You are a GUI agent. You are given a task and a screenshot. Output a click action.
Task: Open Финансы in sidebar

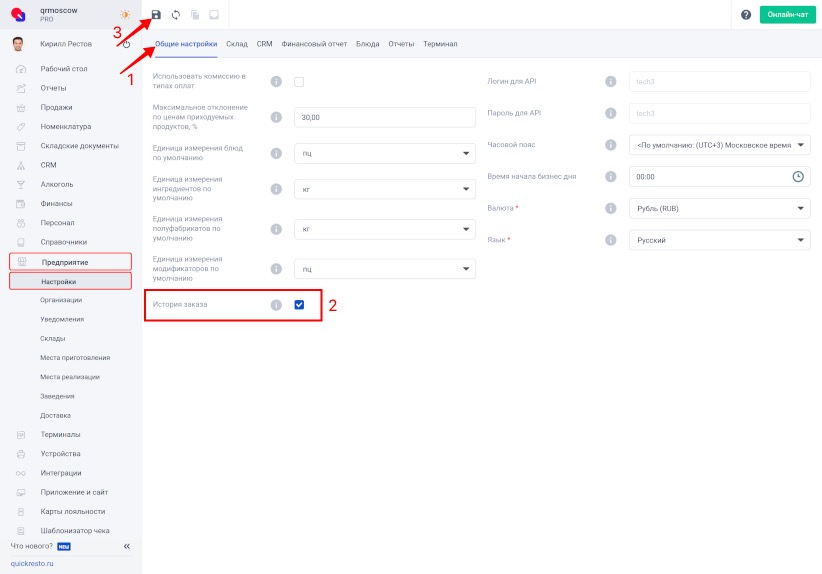click(56, 203)
